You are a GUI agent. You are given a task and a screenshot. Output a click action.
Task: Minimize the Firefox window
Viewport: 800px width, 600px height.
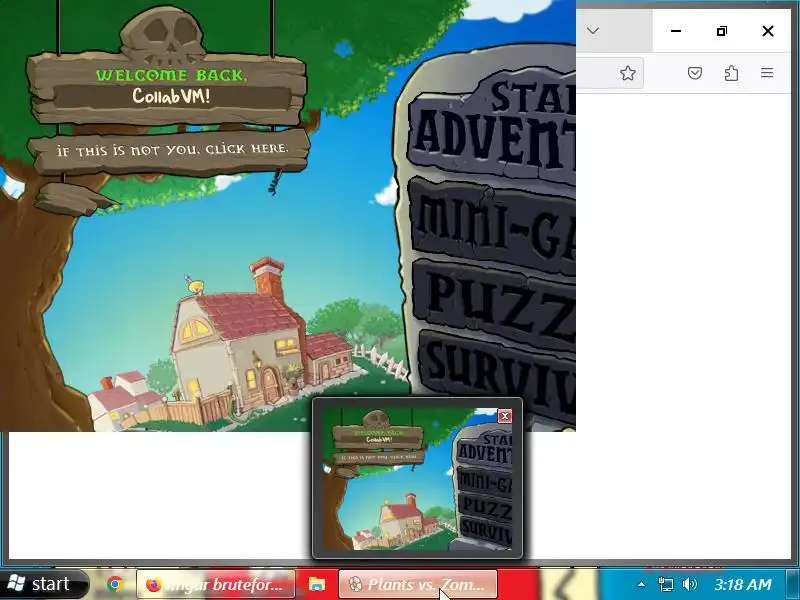click(676, 31)
